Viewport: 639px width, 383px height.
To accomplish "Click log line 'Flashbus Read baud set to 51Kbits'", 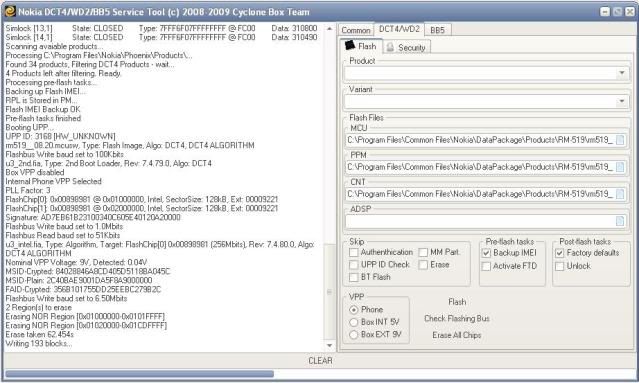I will pos(63,236).
